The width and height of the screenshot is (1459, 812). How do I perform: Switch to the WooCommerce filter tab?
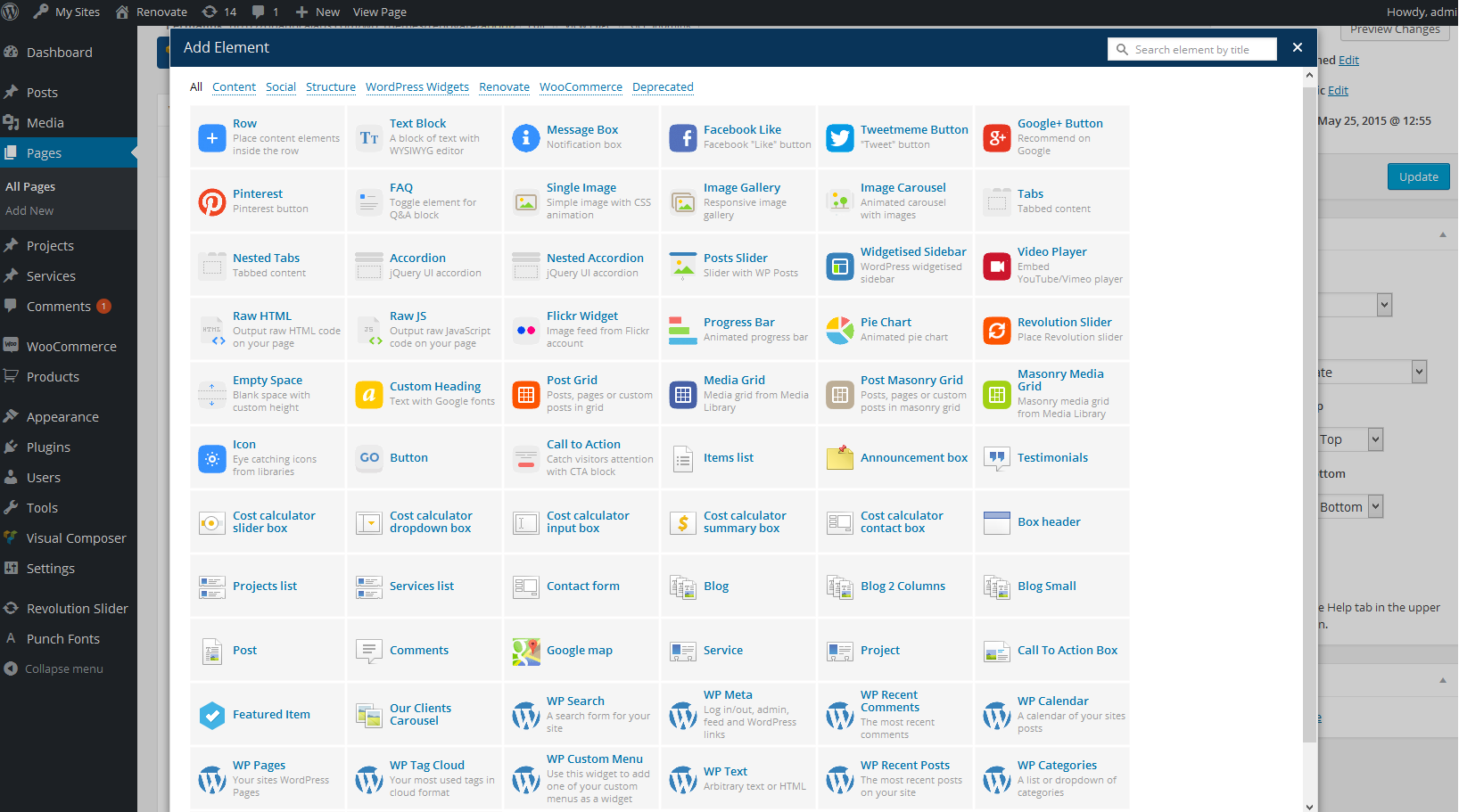[581, 87]
